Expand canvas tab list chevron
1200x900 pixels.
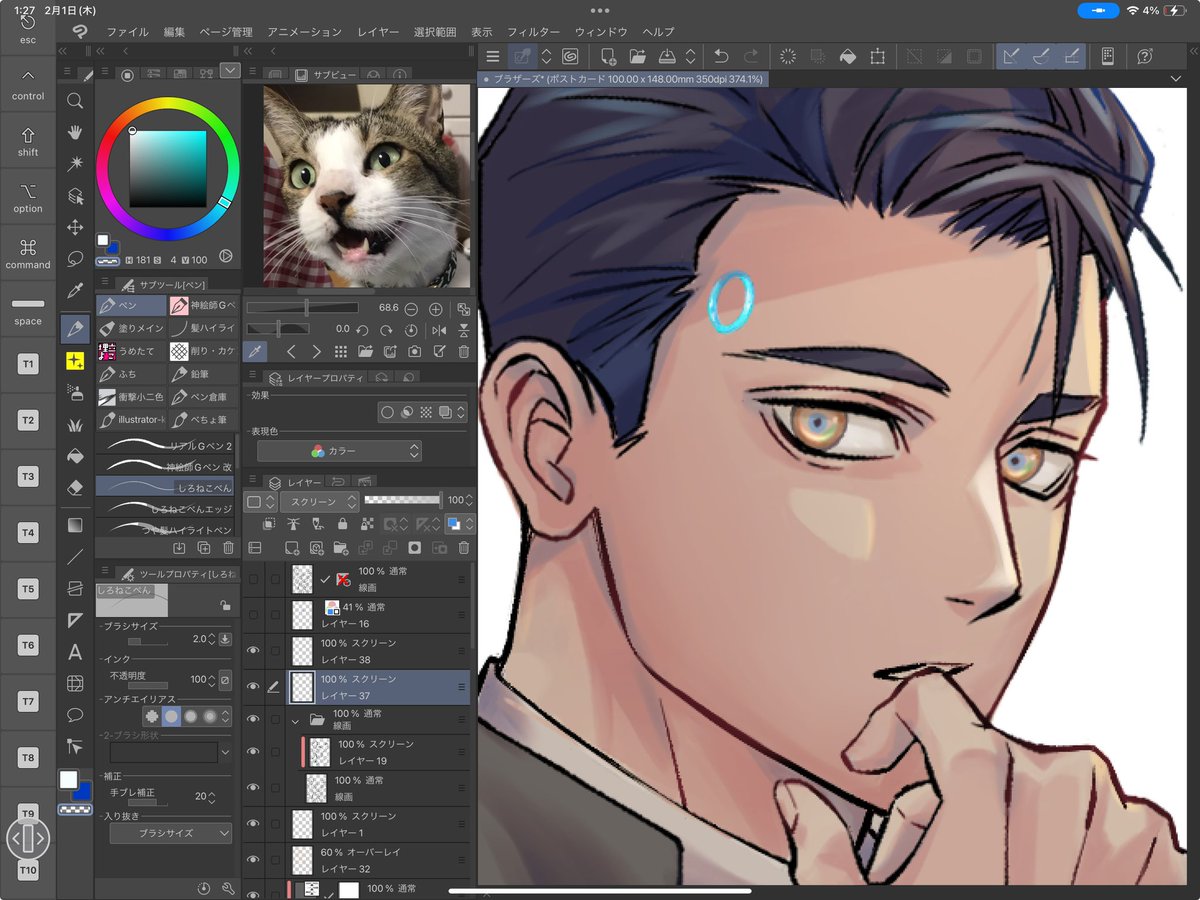(x=1175, y=78)
